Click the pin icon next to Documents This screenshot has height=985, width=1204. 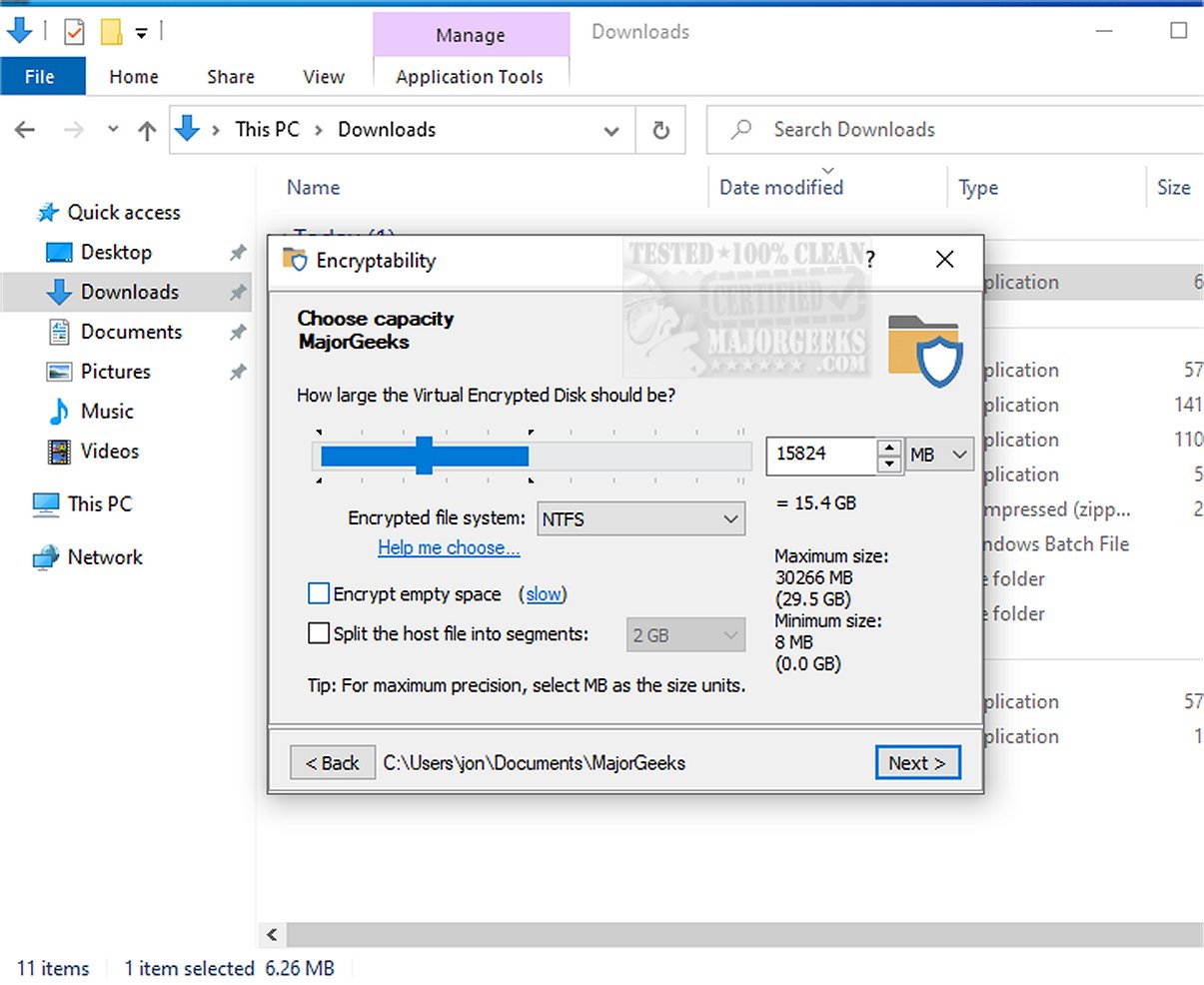coord(238,333)
